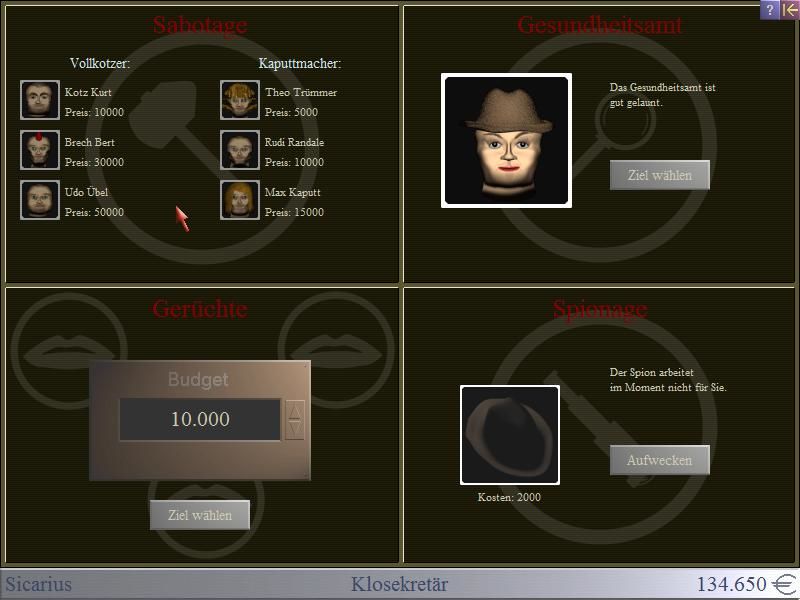Click the Preis: 15000 text

tap(294, 212)
